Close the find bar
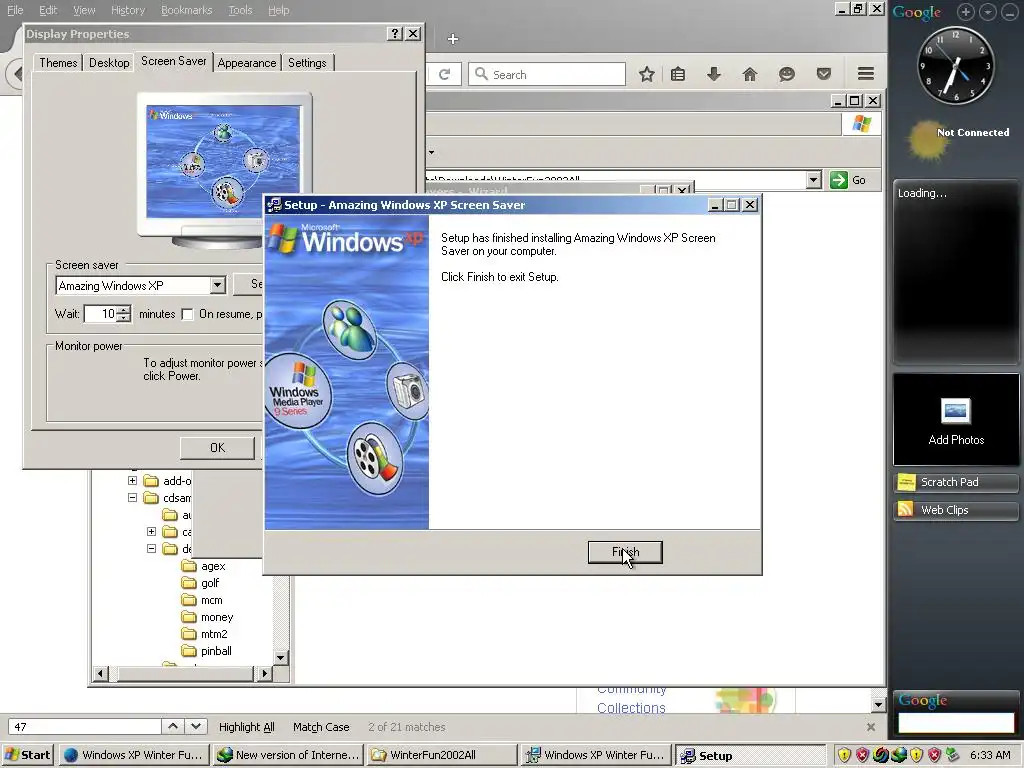 871,727
